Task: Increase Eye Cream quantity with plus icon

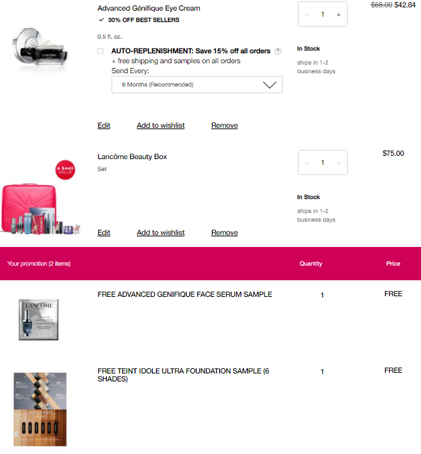Action: (x=338, y=14)
